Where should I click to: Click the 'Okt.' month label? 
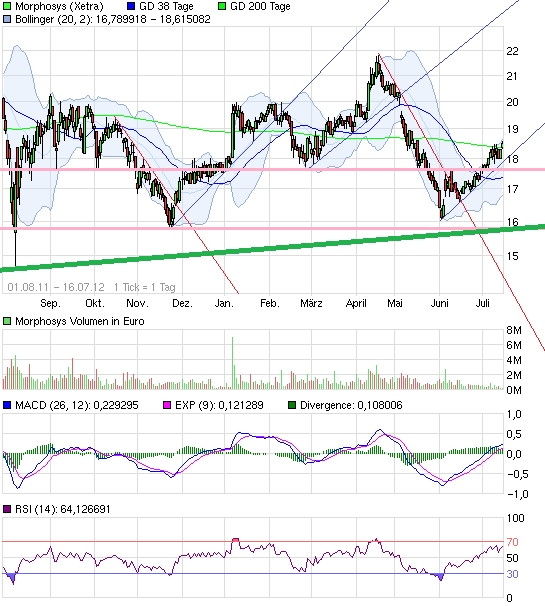95,303
